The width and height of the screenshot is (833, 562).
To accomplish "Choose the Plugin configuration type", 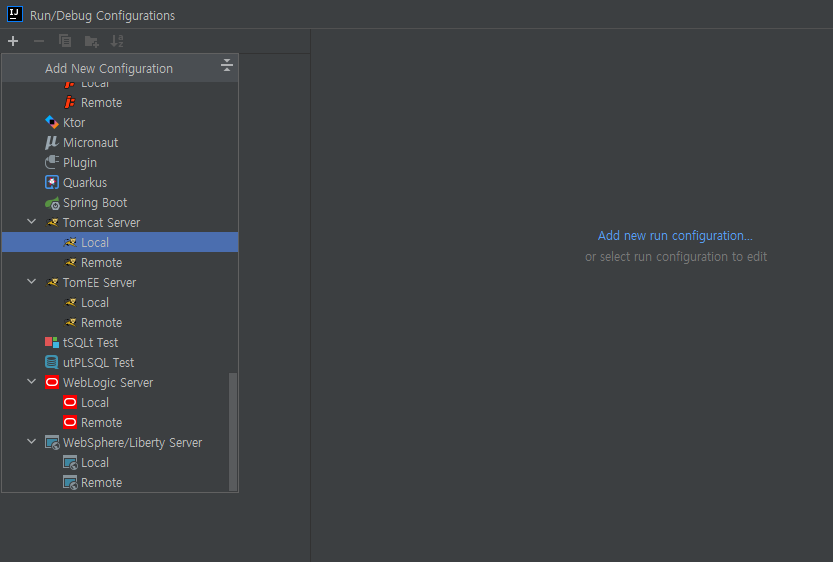I will 120,163.
